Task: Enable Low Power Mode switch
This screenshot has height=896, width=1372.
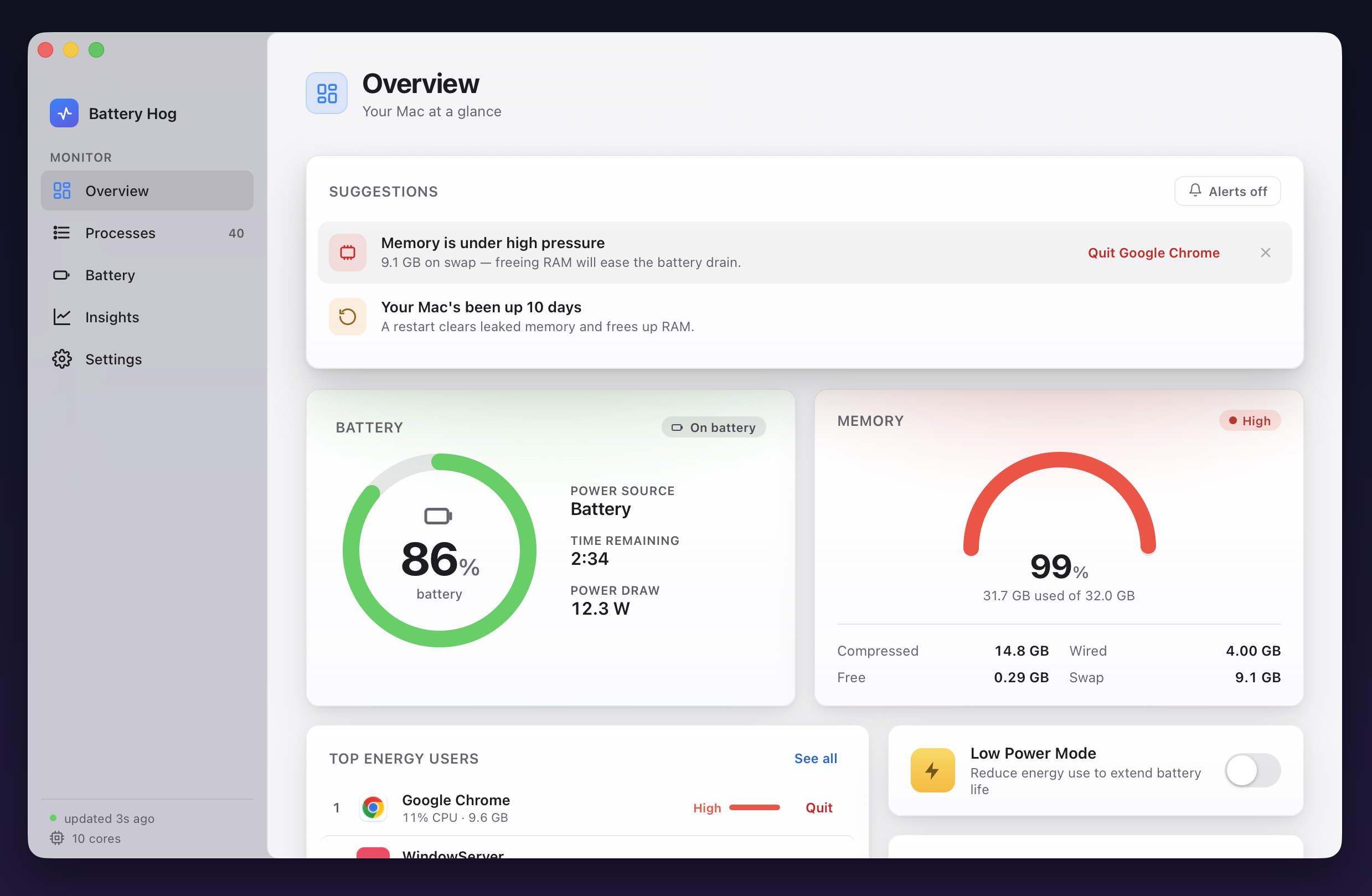Action: click(1252, 770)
